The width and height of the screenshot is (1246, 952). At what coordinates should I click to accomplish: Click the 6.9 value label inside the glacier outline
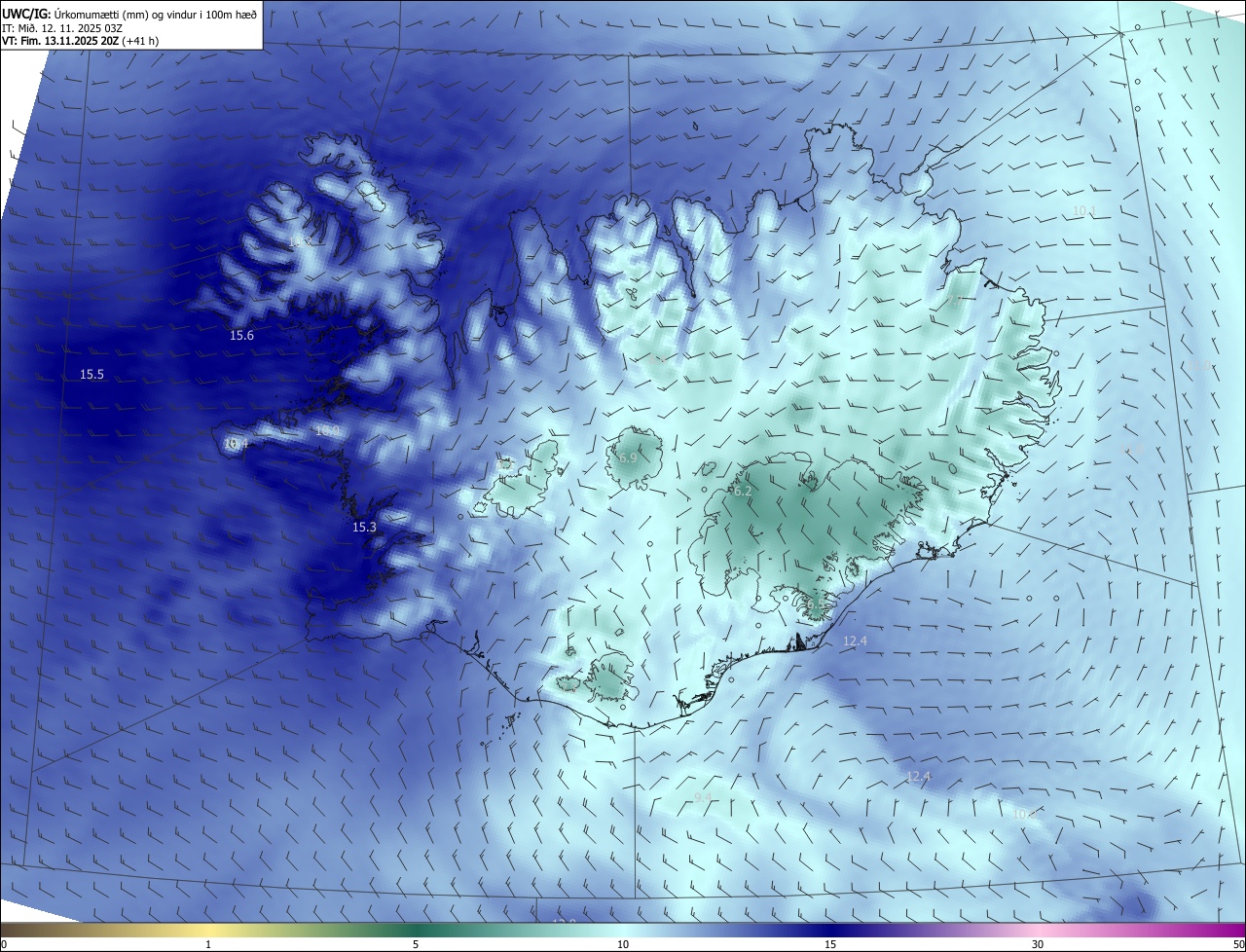(x=627, y=458)
